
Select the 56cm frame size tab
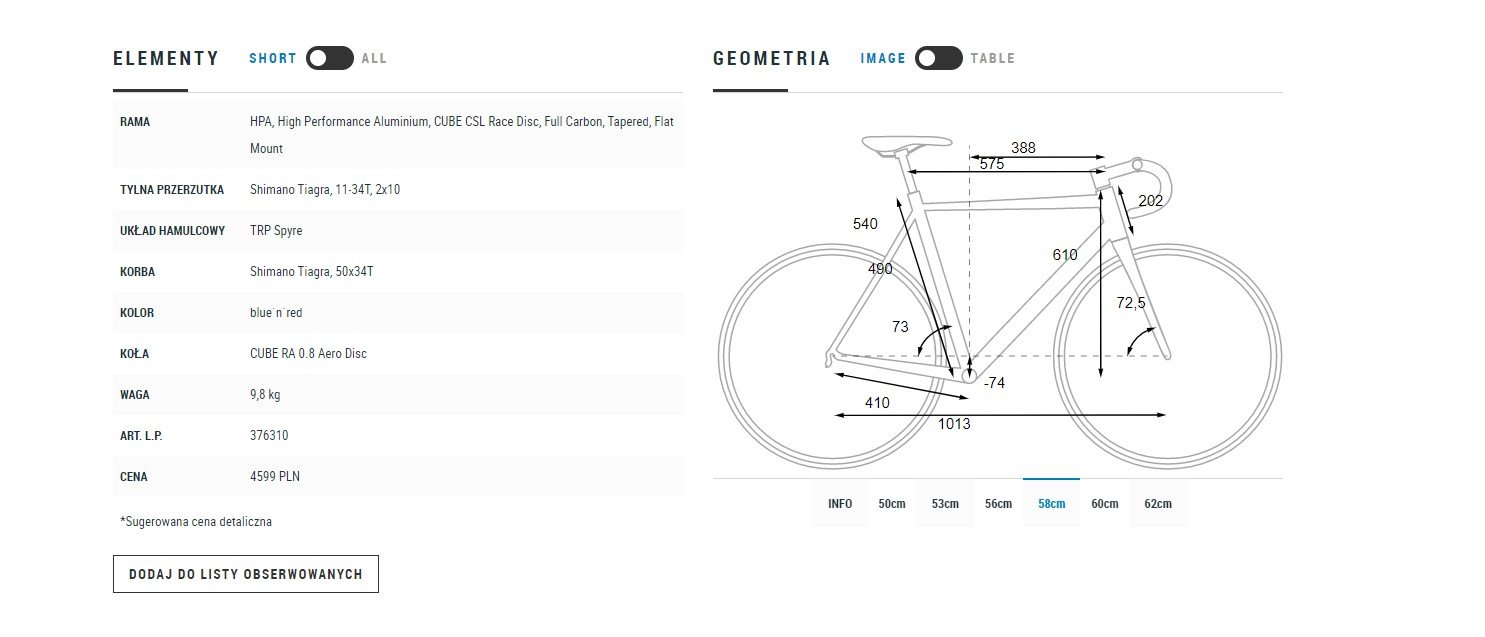tap(998, 503)
